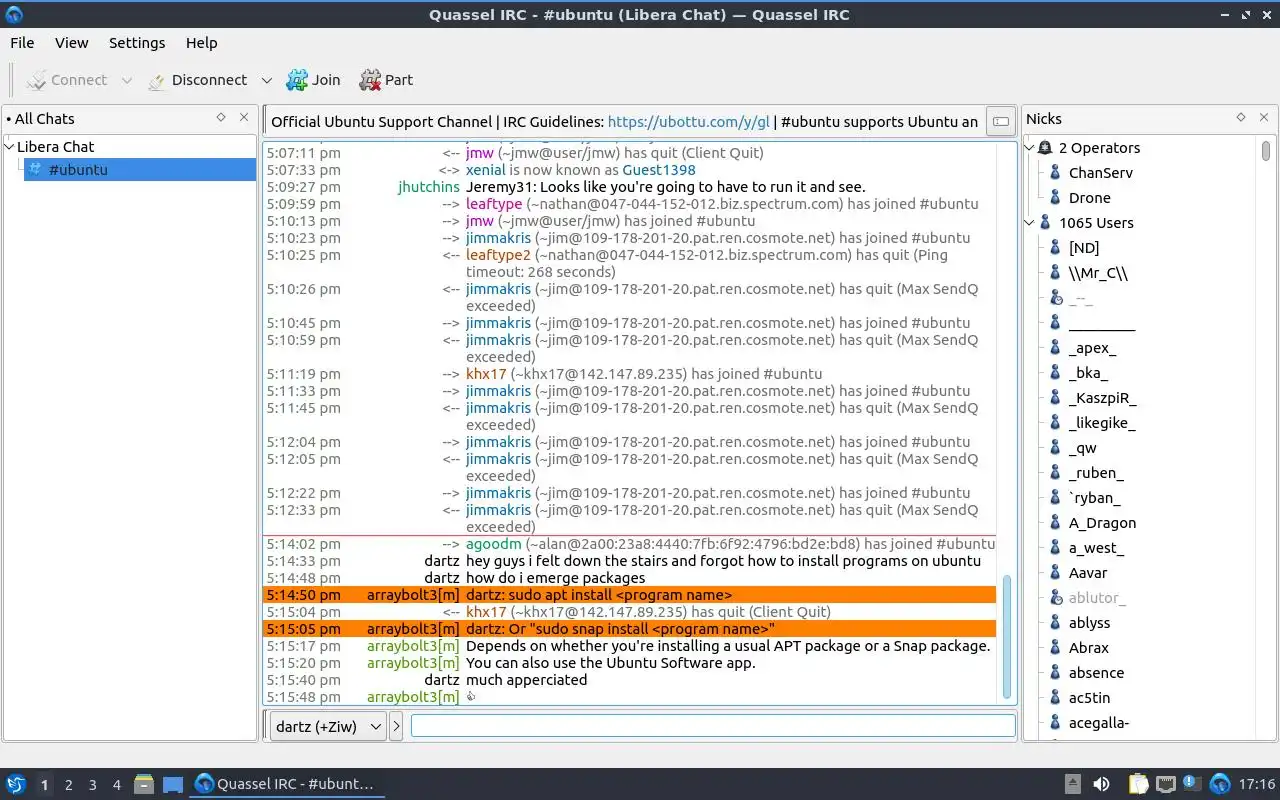The image size is (1280, 800).
Task: Click nick jhutchins in chat log
Action: pyautogui.click(x=429, y=187)
